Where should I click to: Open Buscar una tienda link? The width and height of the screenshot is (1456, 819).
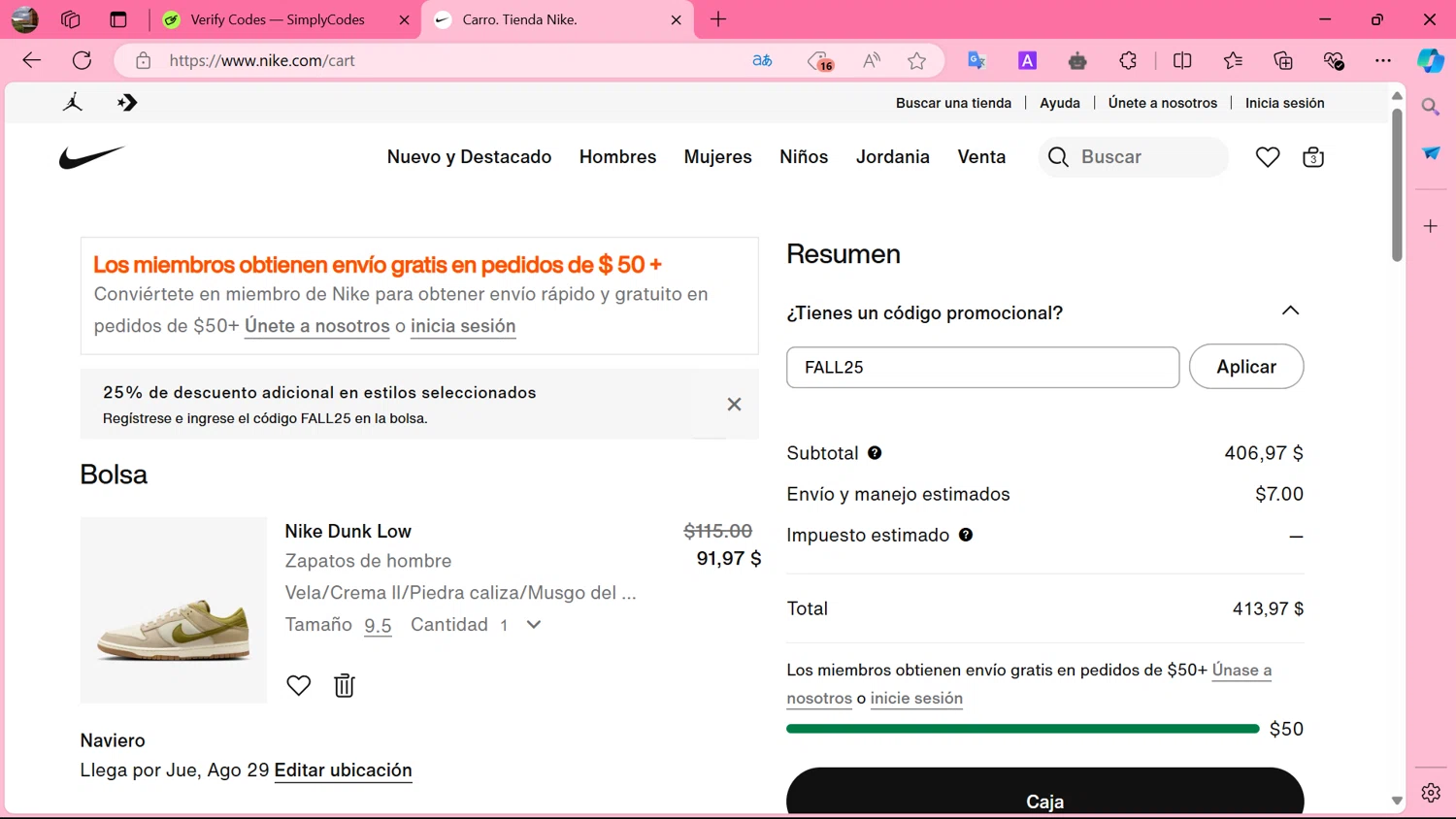953,103
